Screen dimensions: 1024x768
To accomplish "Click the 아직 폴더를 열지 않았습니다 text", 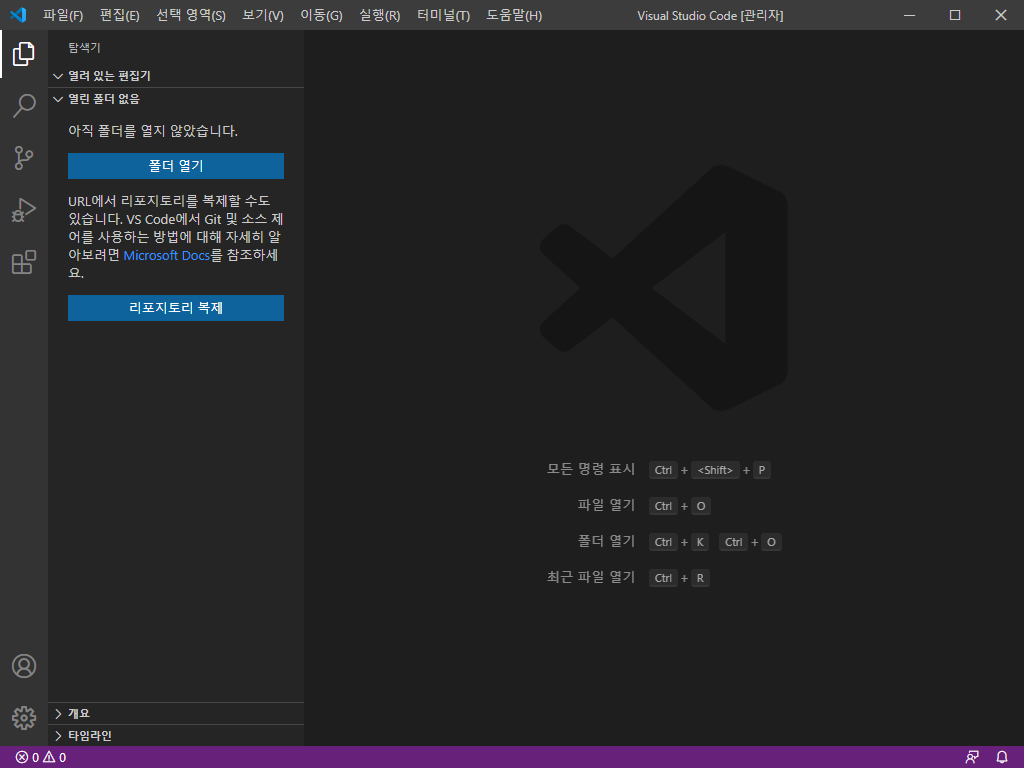I will point(153,131).
